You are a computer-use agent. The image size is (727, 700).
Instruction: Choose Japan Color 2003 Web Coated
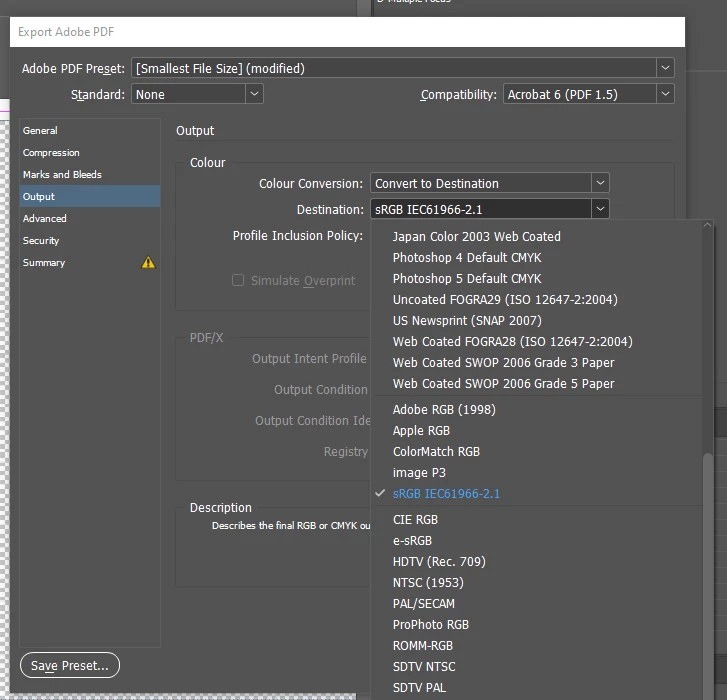click(536, 236)
